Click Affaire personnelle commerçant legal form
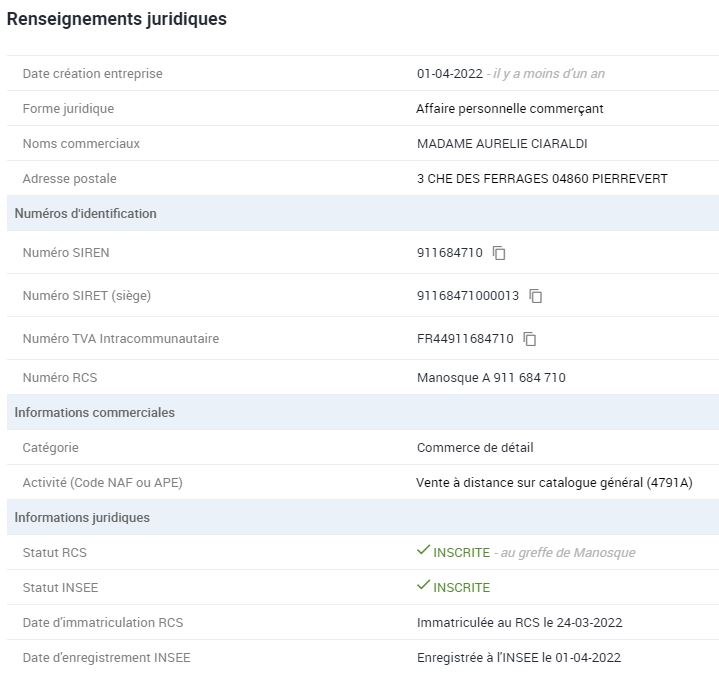The height and width of the screenshot is (674, 719). click(x=509, y=109)
